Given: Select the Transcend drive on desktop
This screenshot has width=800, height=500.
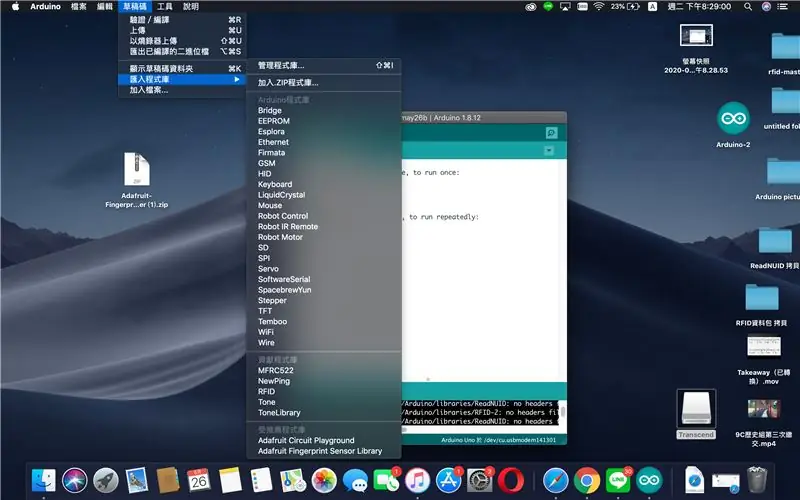Looking at the screenshot, I should click(696, 409).
